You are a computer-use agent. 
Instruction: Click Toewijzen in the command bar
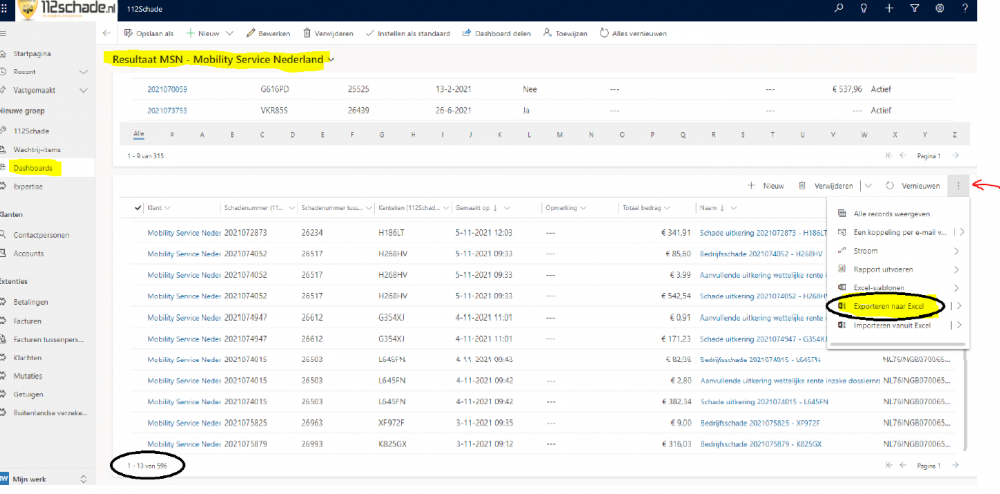pyautogui.click(x=565, y=33)
